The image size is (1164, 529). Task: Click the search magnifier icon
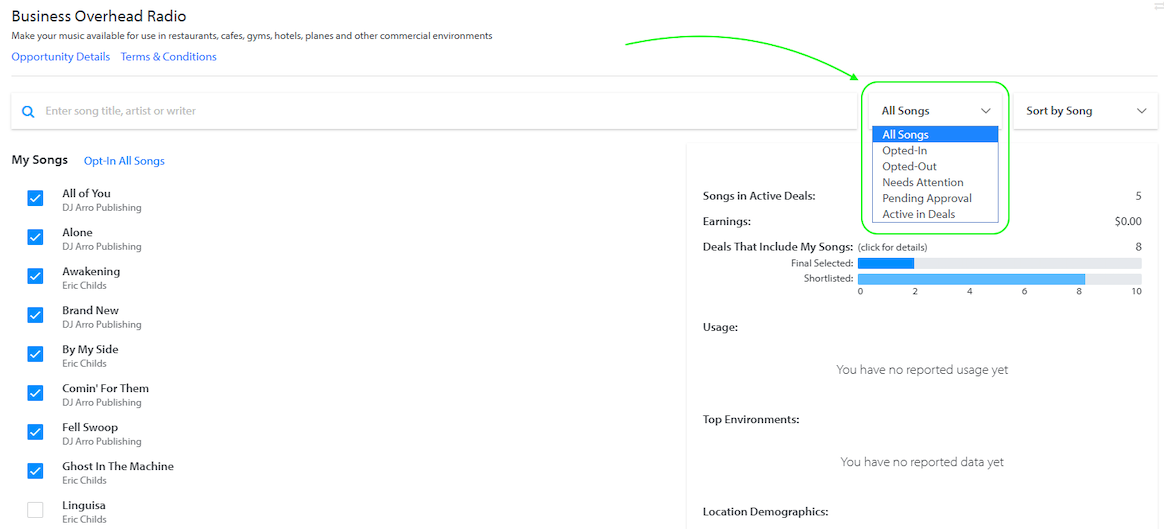pyautogui.click(x=28, y=111)
